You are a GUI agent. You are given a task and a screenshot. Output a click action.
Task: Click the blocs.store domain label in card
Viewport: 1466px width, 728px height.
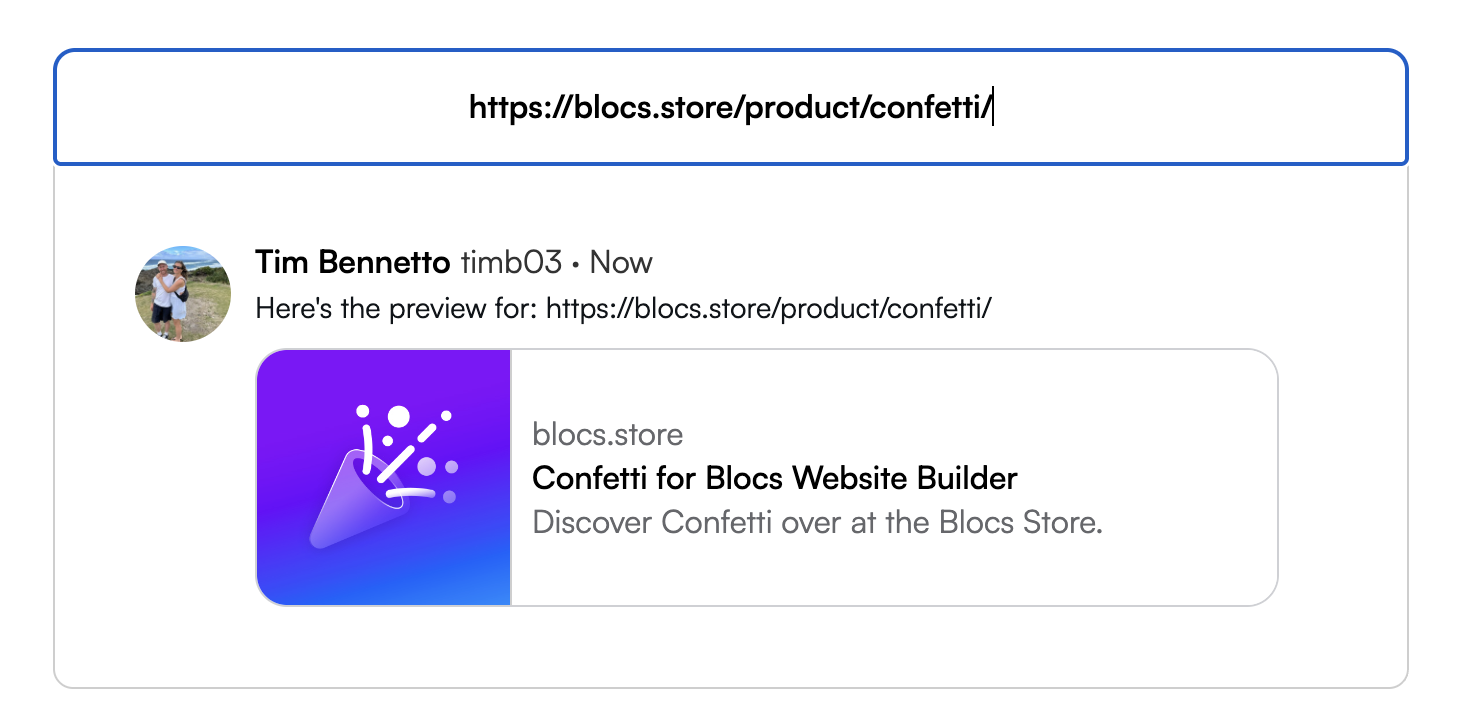click(x=608, y=435)
